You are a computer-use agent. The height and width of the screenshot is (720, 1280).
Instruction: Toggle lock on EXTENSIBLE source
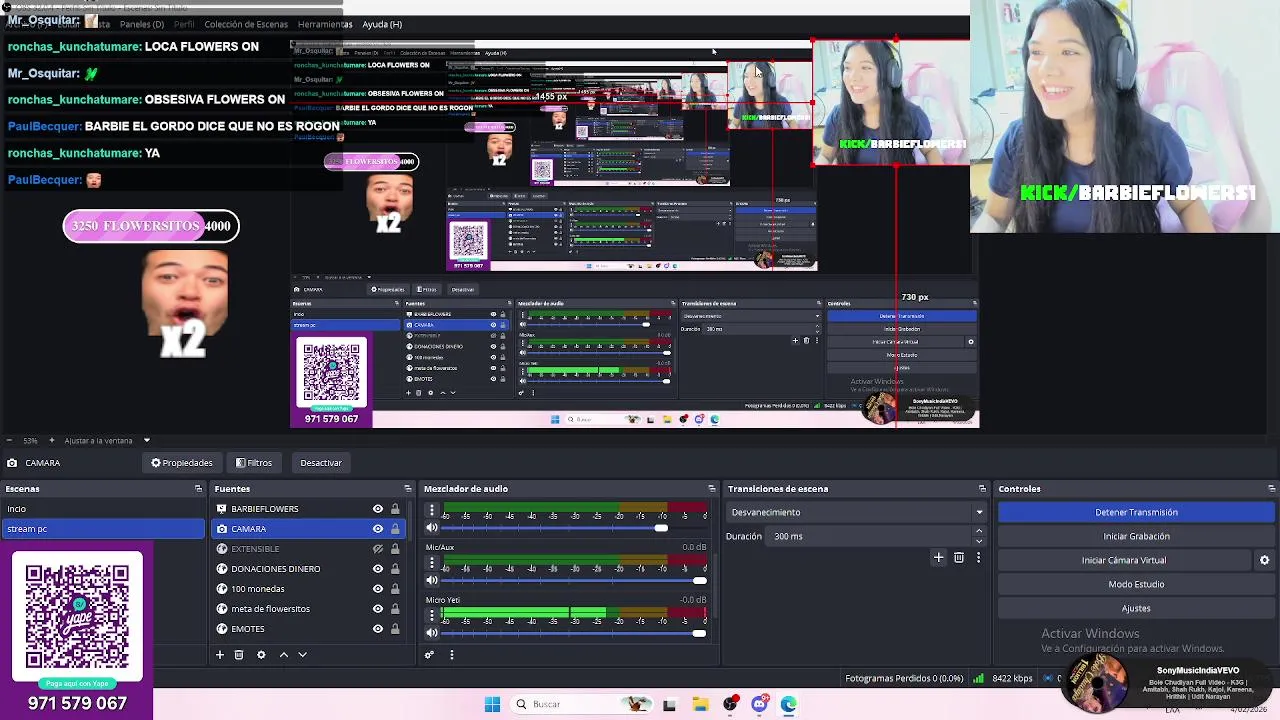[395, 549]
